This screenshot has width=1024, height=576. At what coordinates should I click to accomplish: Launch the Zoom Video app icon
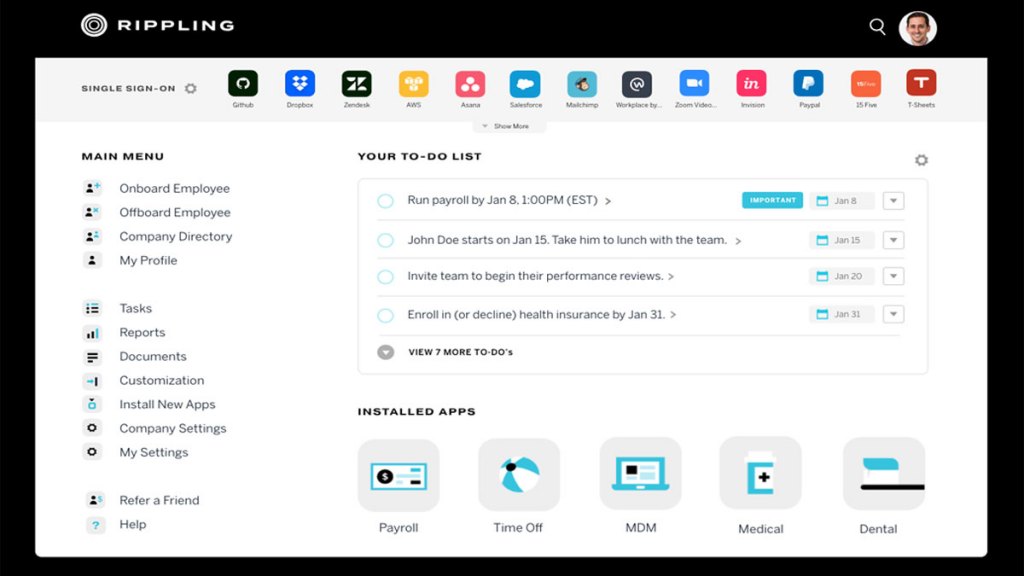[x=694, y=84]
